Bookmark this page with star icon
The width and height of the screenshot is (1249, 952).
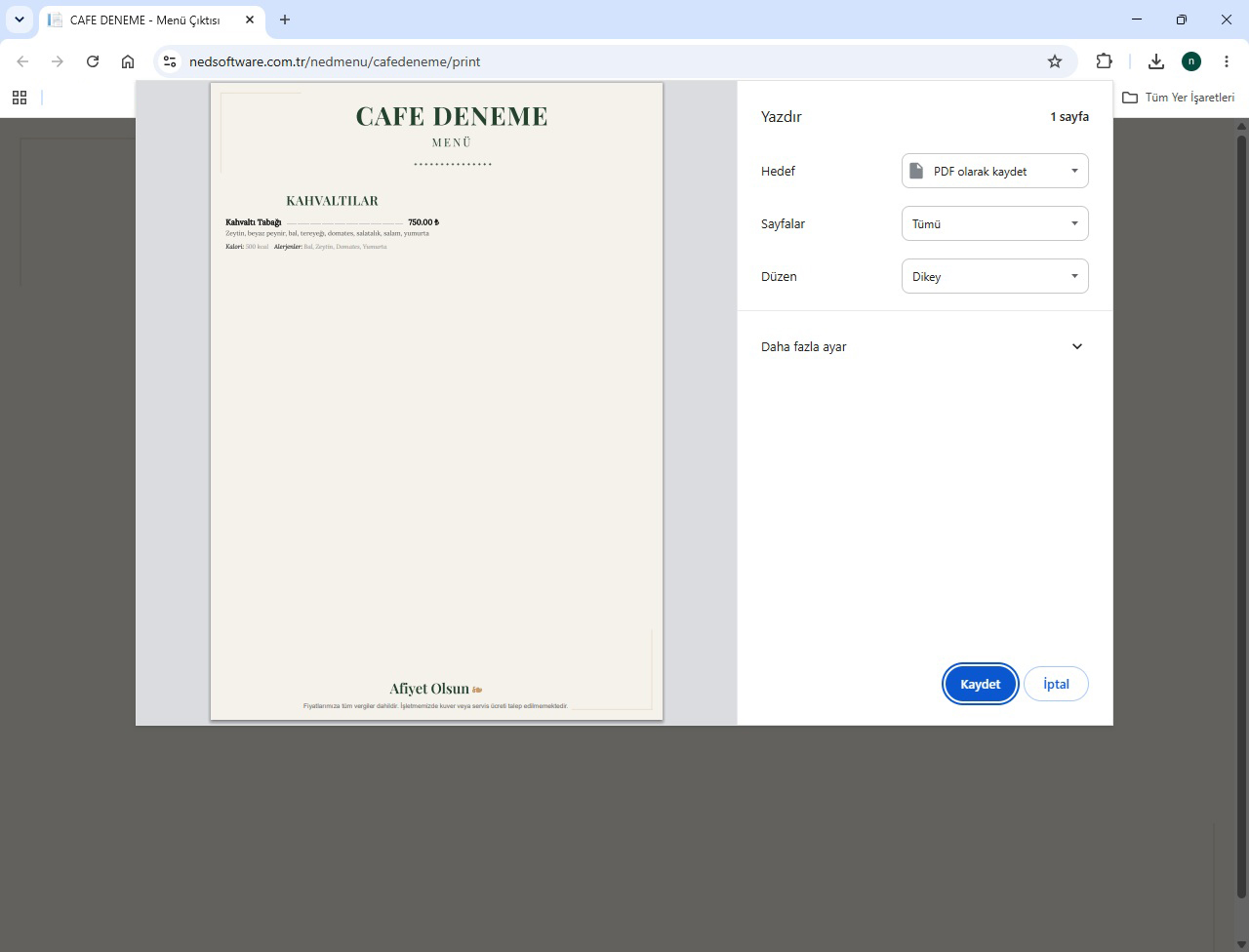(x=1055, y=61)
